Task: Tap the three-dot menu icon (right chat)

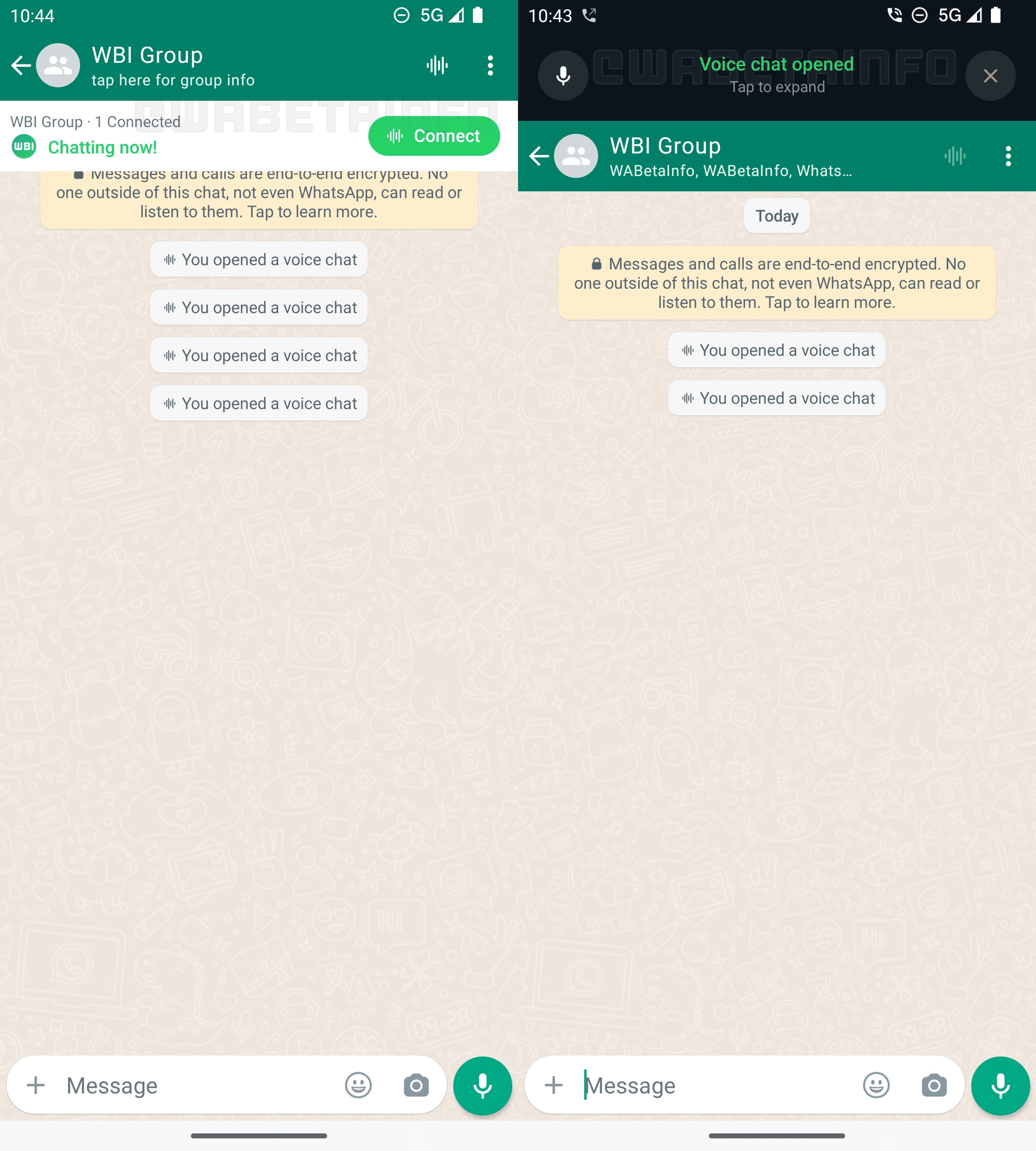Action: coord(1008,156)
